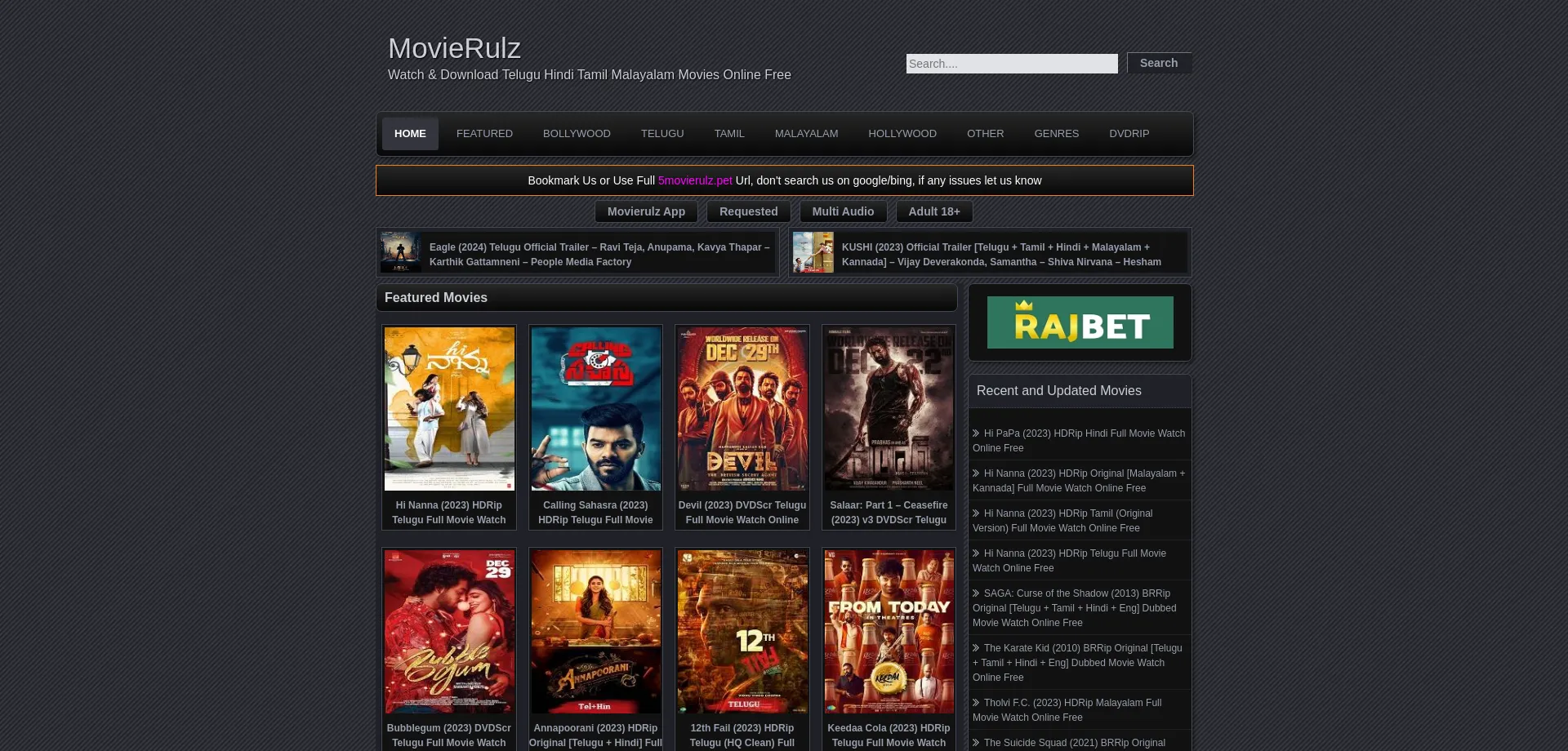
Task: Click the Eagle trailer thumbnail image
Action: [x=401, y=252]
